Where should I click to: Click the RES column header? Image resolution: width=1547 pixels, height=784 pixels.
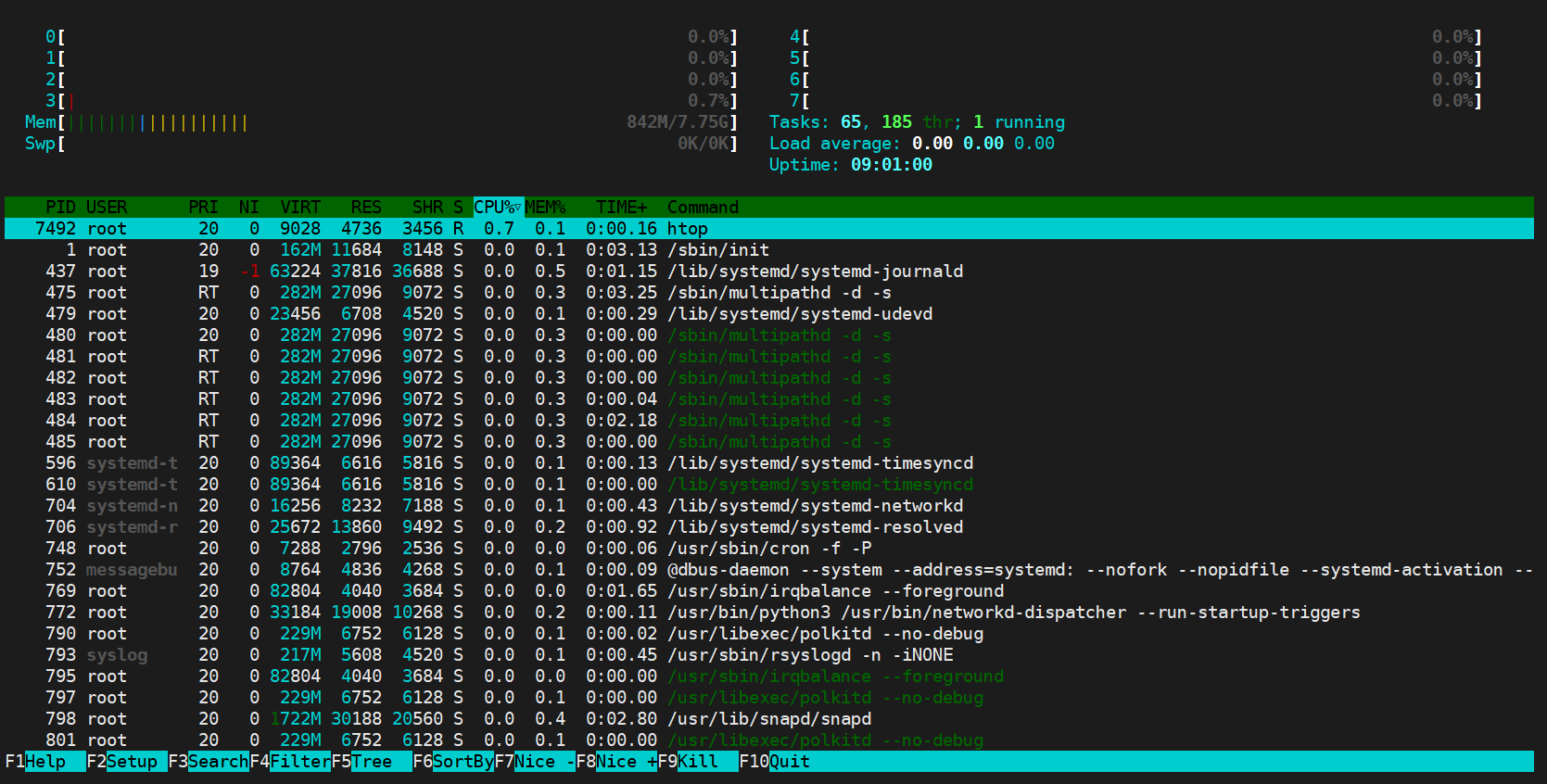click(x=366, y=208)
